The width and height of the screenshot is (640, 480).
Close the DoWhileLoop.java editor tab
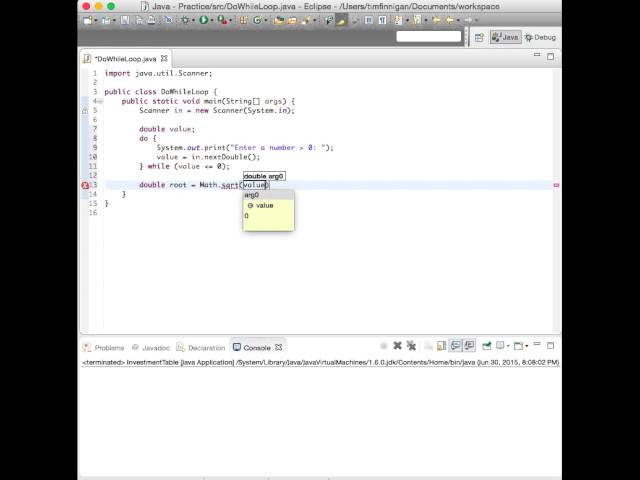tap(164, 58)
